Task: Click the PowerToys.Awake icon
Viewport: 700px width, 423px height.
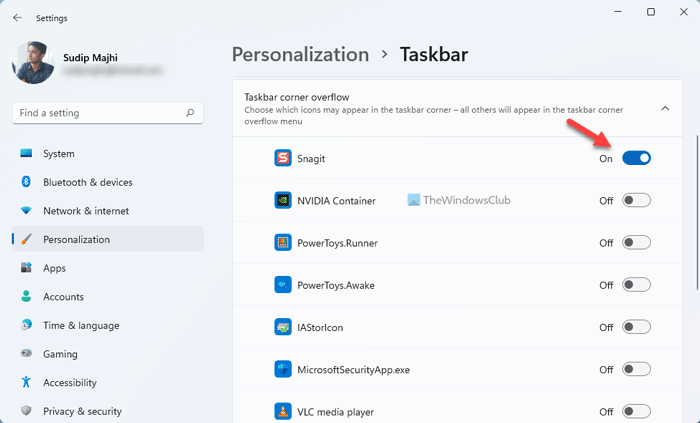Action: point(283,285)
